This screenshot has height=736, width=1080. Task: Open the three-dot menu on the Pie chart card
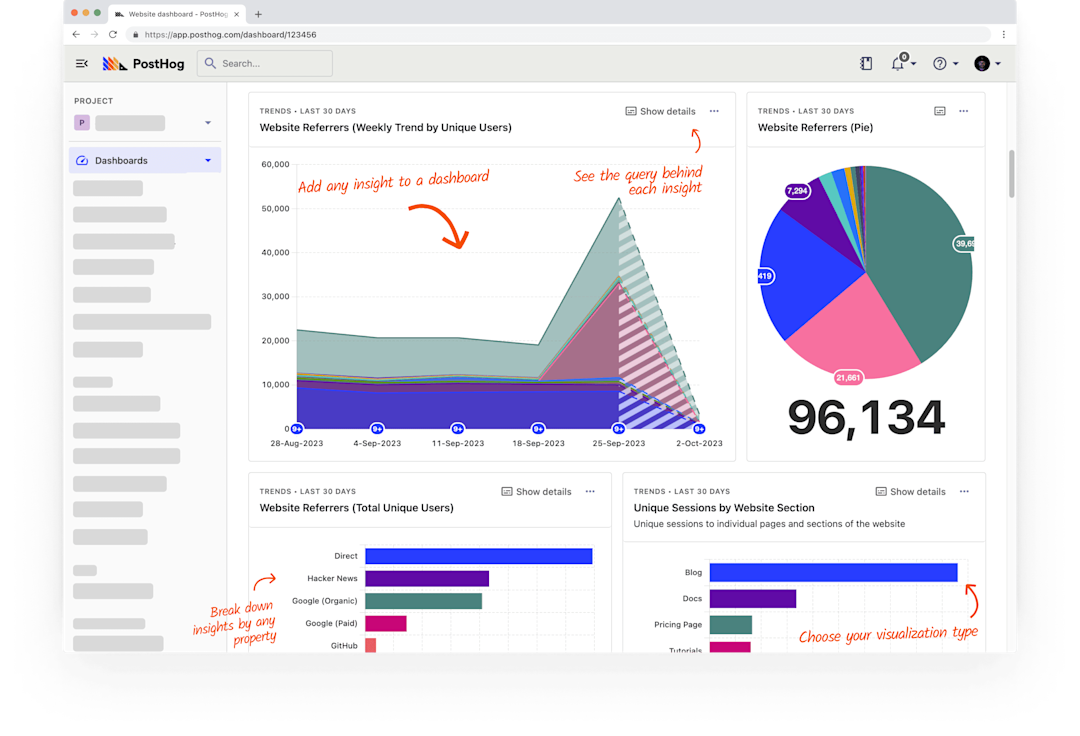(x=963, y=111)
